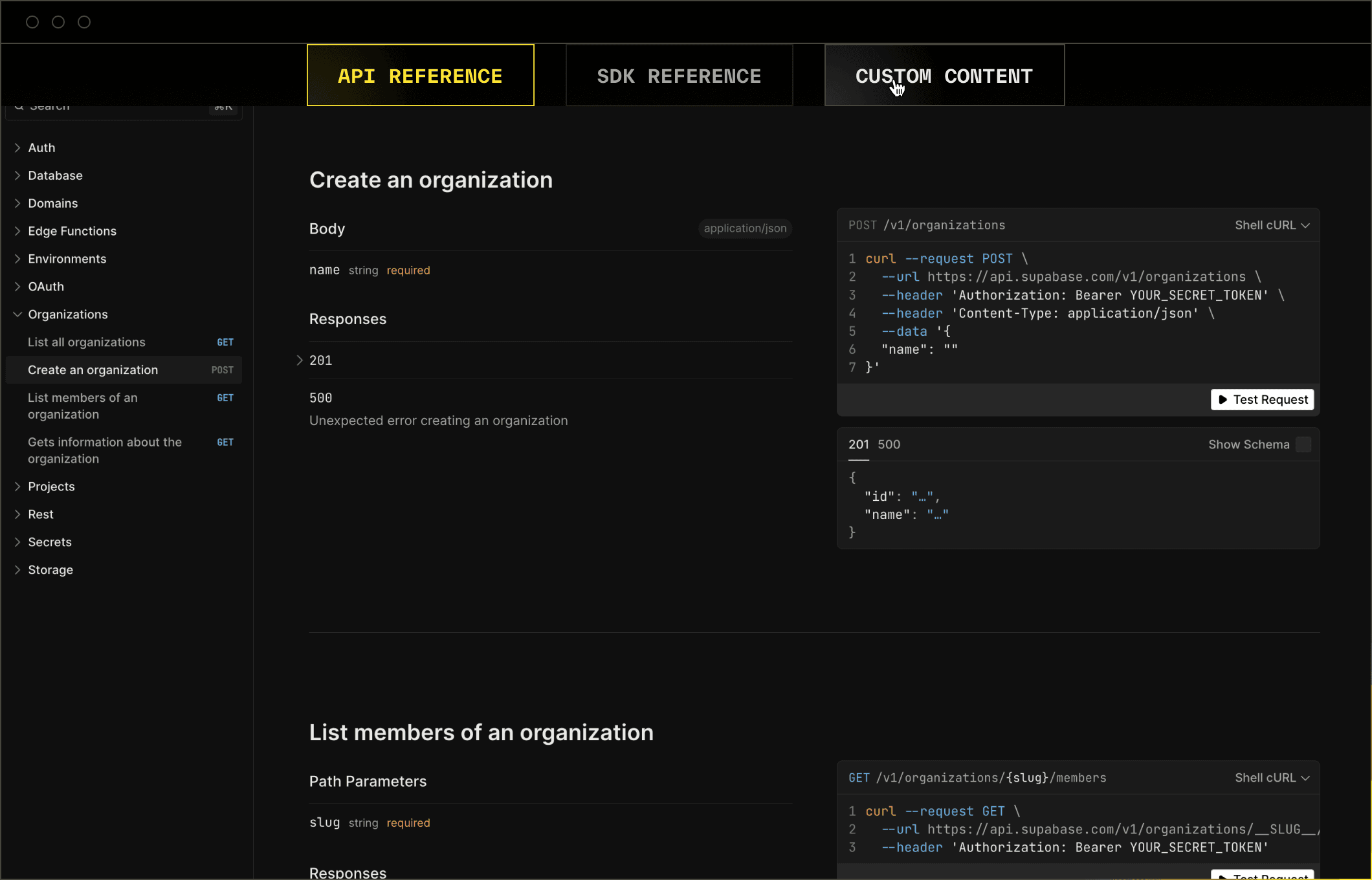
Task: Open List members of an organization link
Action: [x=123, y=406]
